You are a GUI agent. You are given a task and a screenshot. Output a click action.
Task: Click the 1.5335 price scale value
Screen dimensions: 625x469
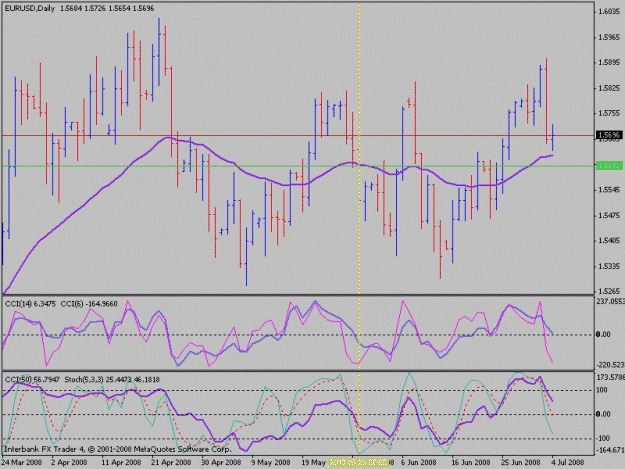609,266
